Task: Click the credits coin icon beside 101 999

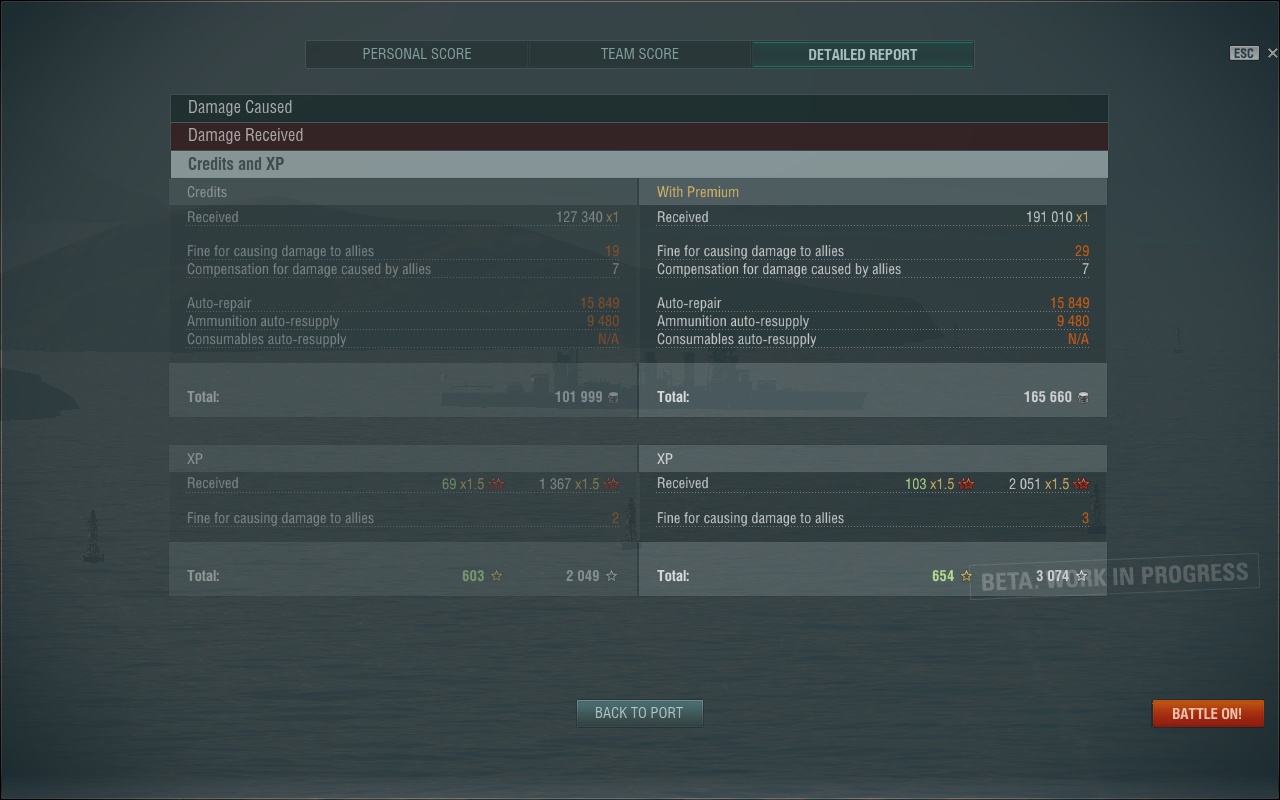Action: (613, 397)
